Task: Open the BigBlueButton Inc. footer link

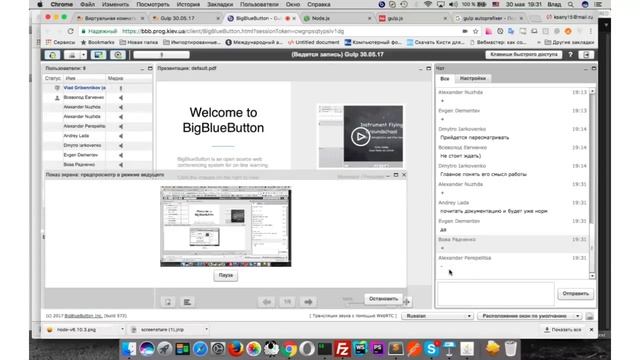Action: pyautogui.click(x=84, y=316)
